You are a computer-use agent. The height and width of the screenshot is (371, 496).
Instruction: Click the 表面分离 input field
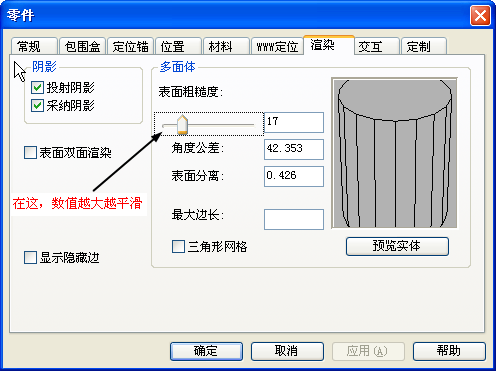click(x=294, y=176)
